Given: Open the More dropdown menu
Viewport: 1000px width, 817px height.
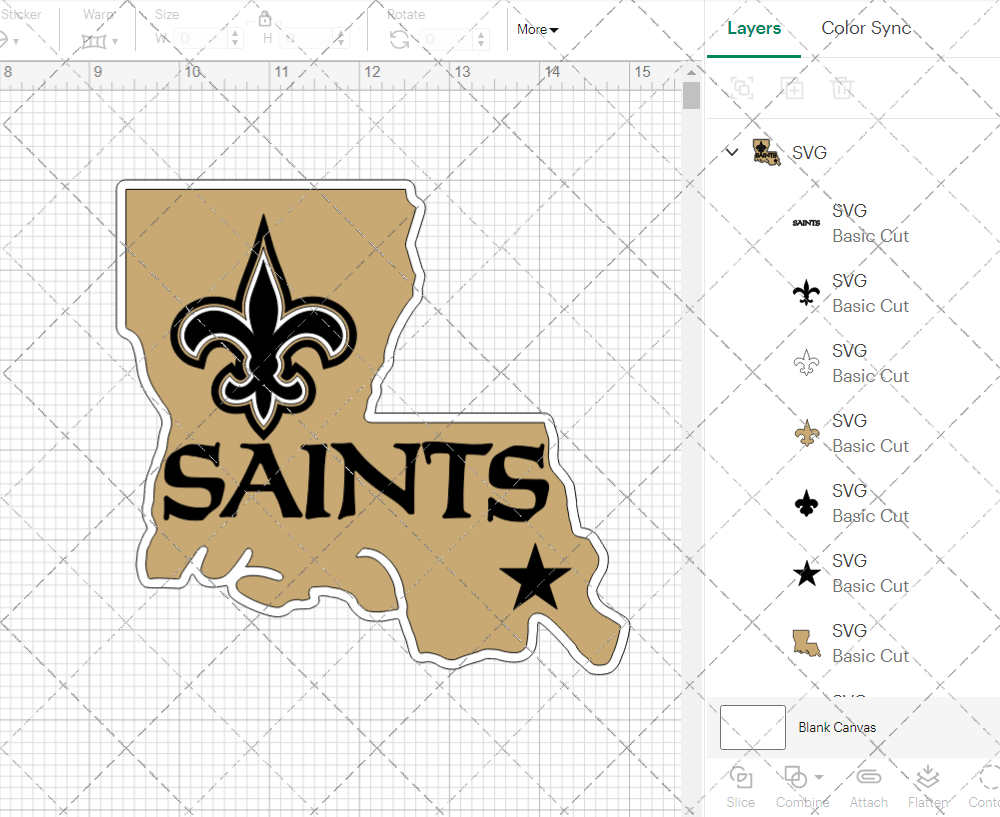Looking at the screenshot, I should pos(537,30).
